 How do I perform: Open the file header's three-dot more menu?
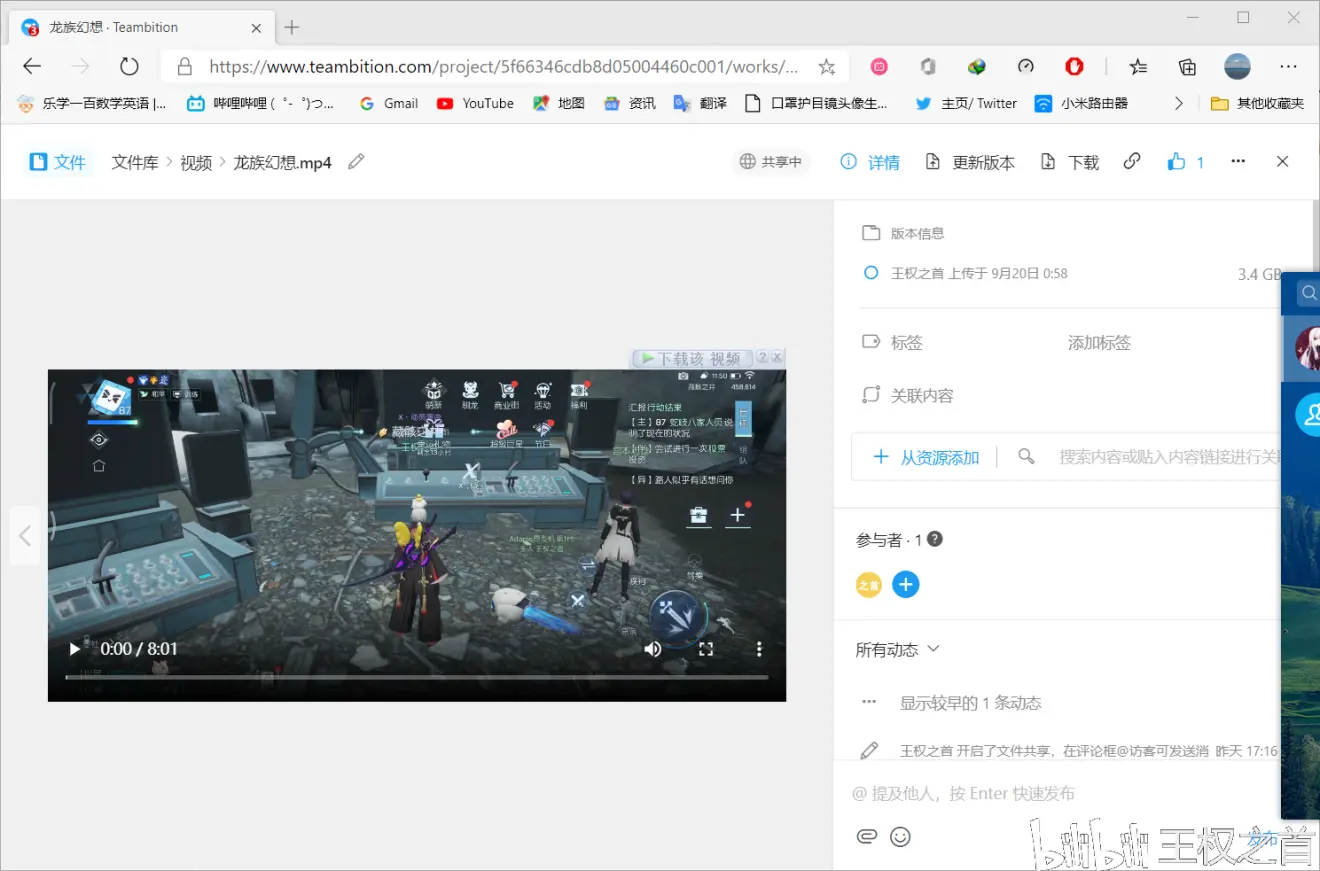[1238, 161]
